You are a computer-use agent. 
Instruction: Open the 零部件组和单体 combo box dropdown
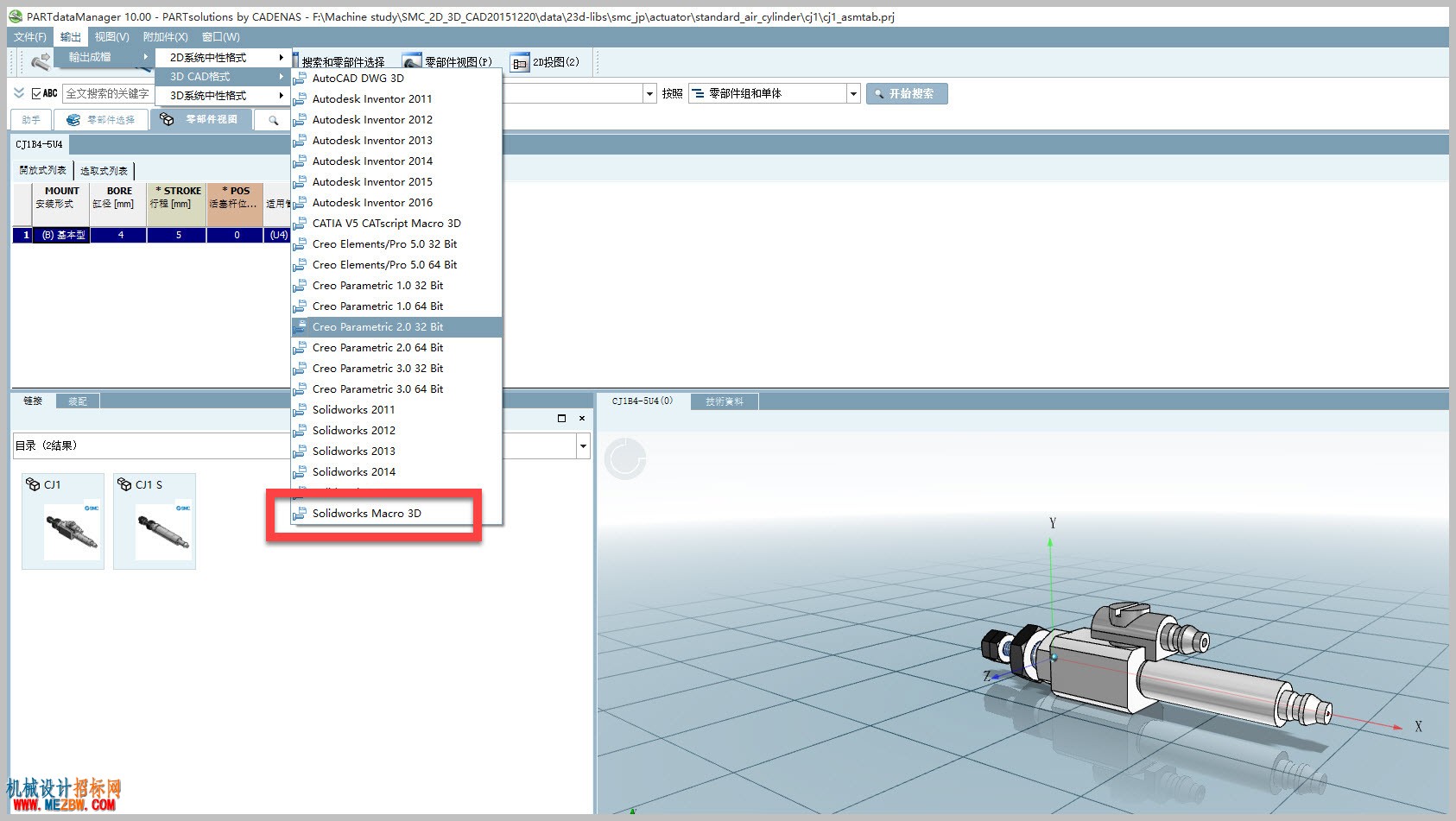[854, 93]
